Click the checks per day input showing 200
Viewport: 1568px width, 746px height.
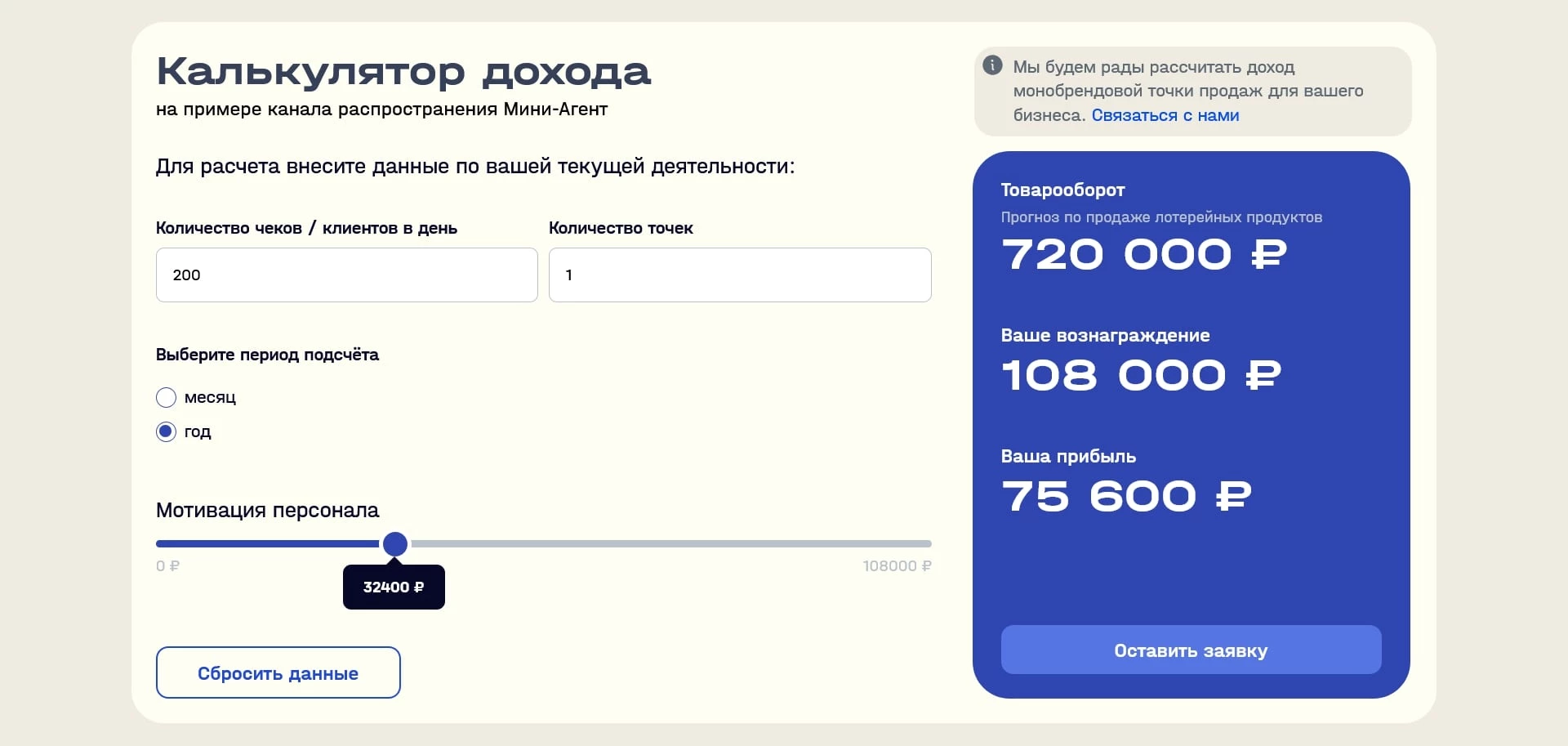346,275
